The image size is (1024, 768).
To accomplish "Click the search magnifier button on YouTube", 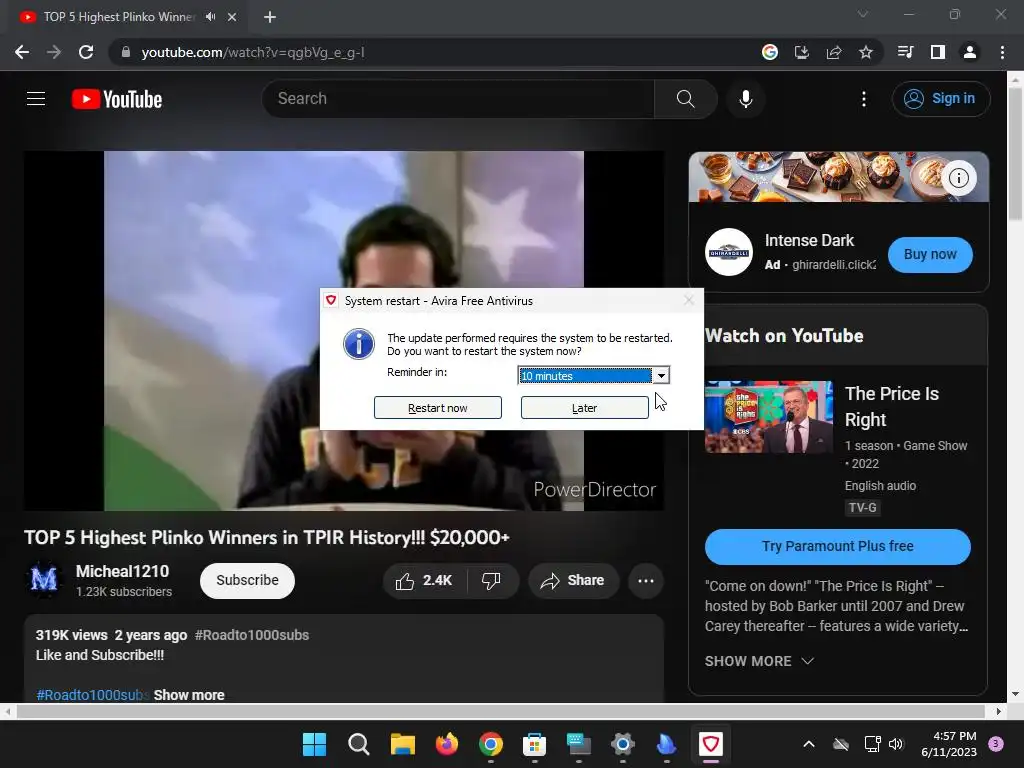I will (685, 99).
